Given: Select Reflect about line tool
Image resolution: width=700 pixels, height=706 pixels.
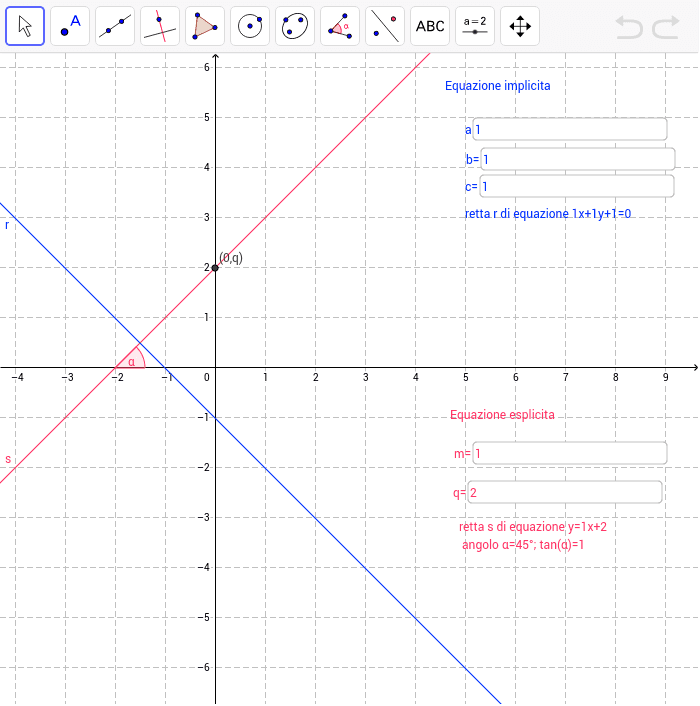Looking at the screenshot, I should 385,26.
